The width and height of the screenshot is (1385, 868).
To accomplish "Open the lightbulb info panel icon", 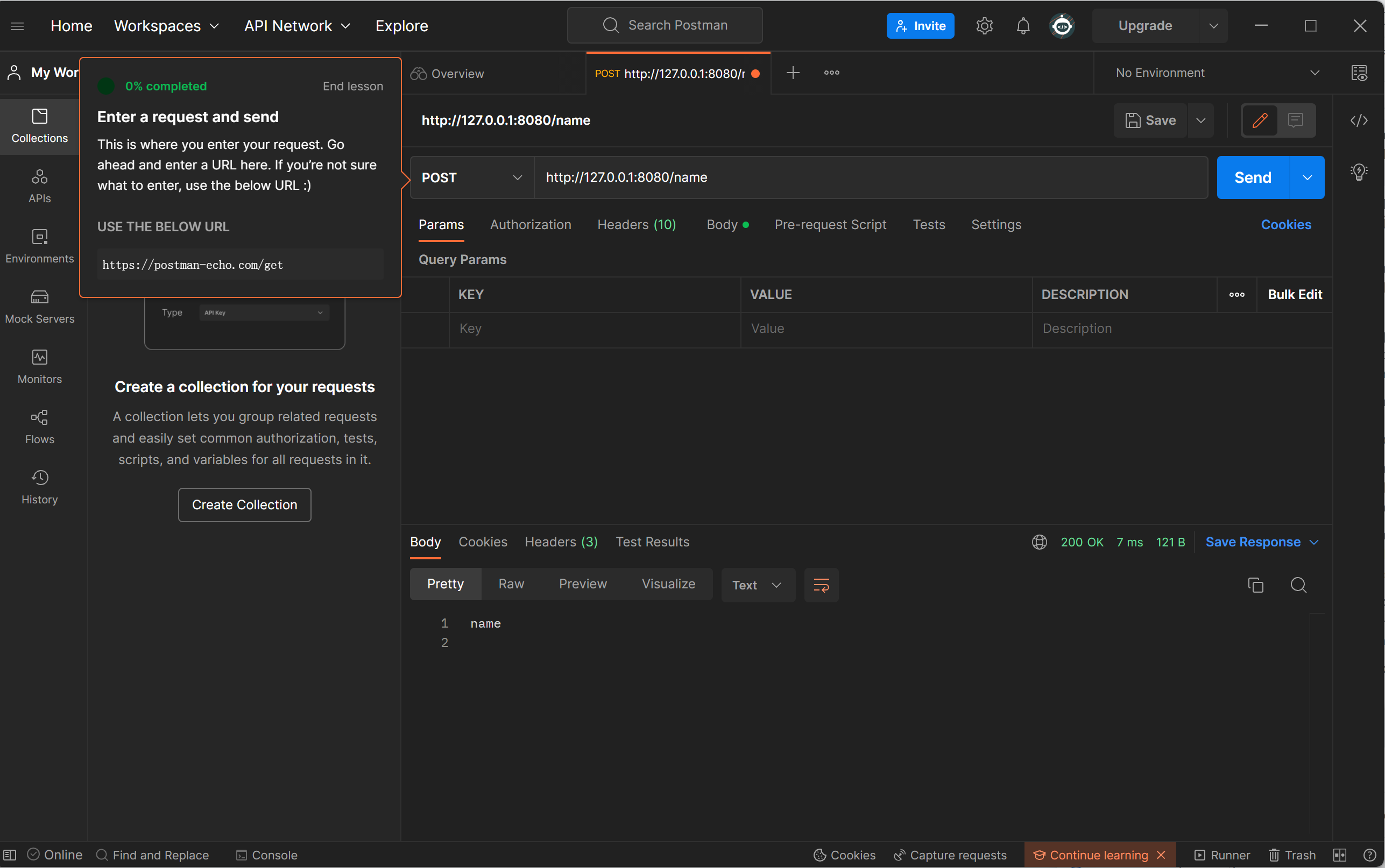I will click(x=1359, y=172).
